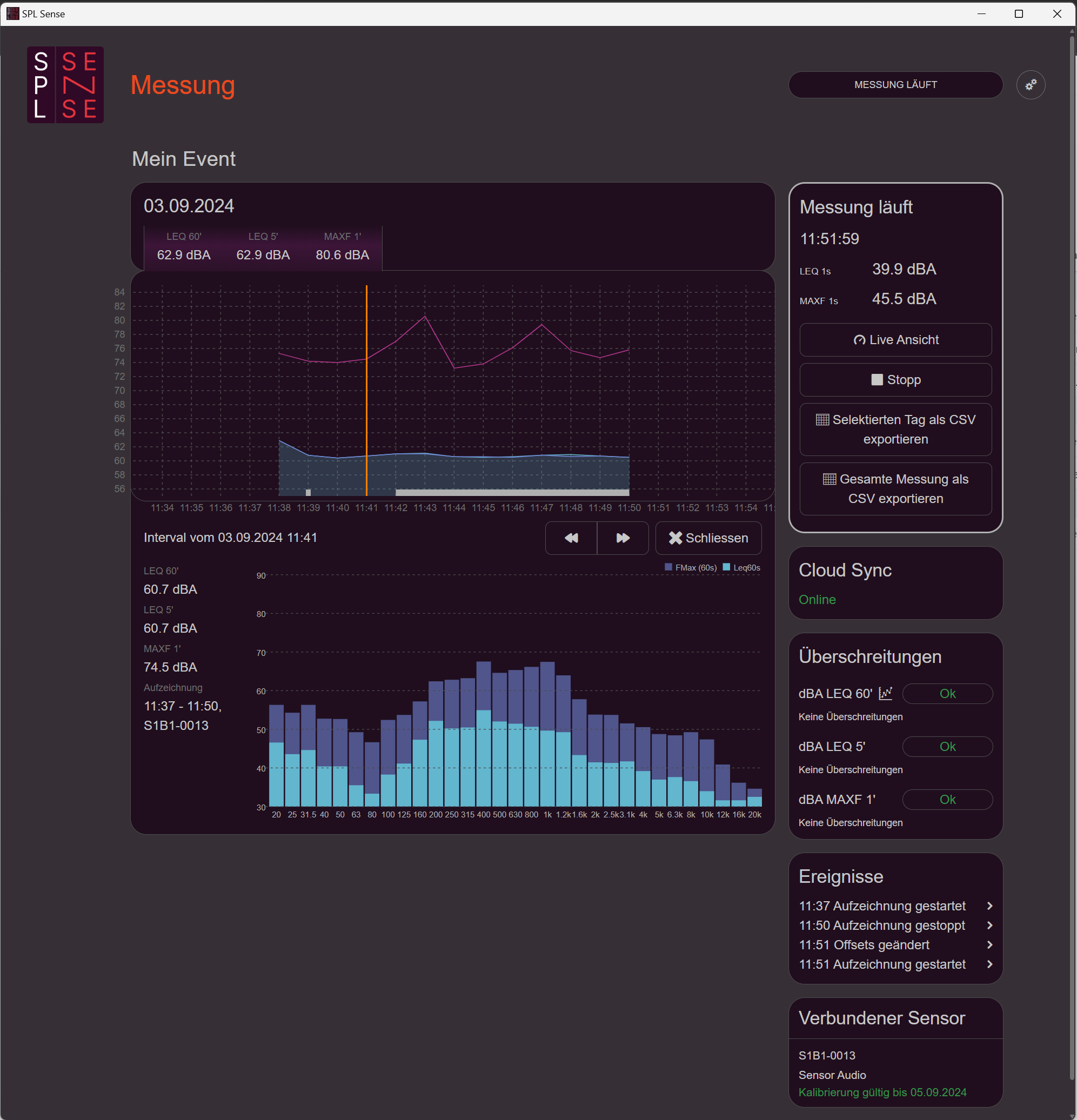The width and height of the screenshot is (1077, 1120).
Task: Expand the 11:51 Aufzeichnung gestartet event
Action: click(895, 964)
